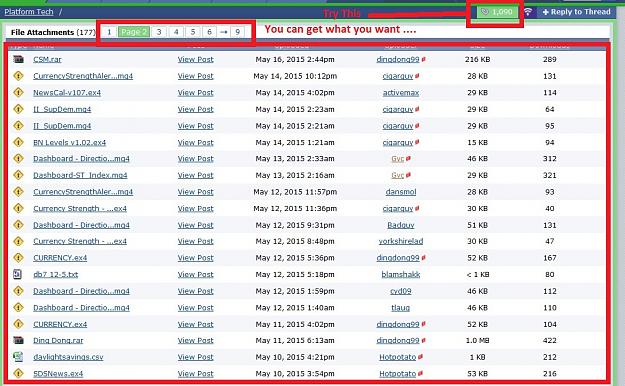Open db7 12-5.txt file link
Screen dimensions: 625x386
click(55, 274)
